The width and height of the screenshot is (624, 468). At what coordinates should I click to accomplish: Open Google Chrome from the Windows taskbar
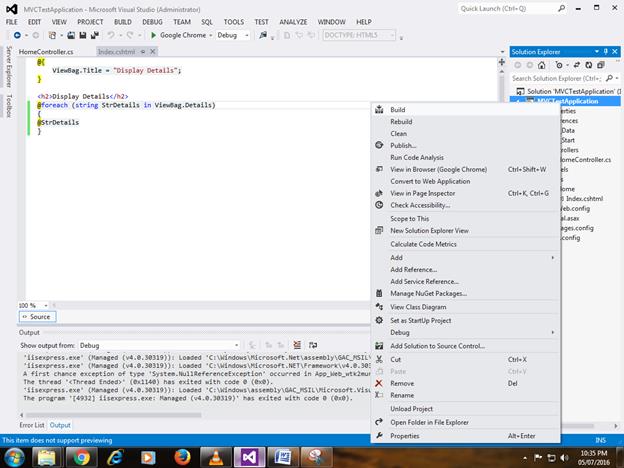[81, 456]
